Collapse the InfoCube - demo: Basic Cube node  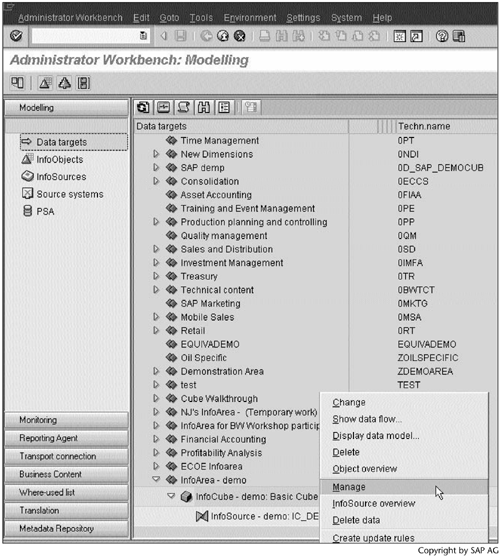point(171,496)
